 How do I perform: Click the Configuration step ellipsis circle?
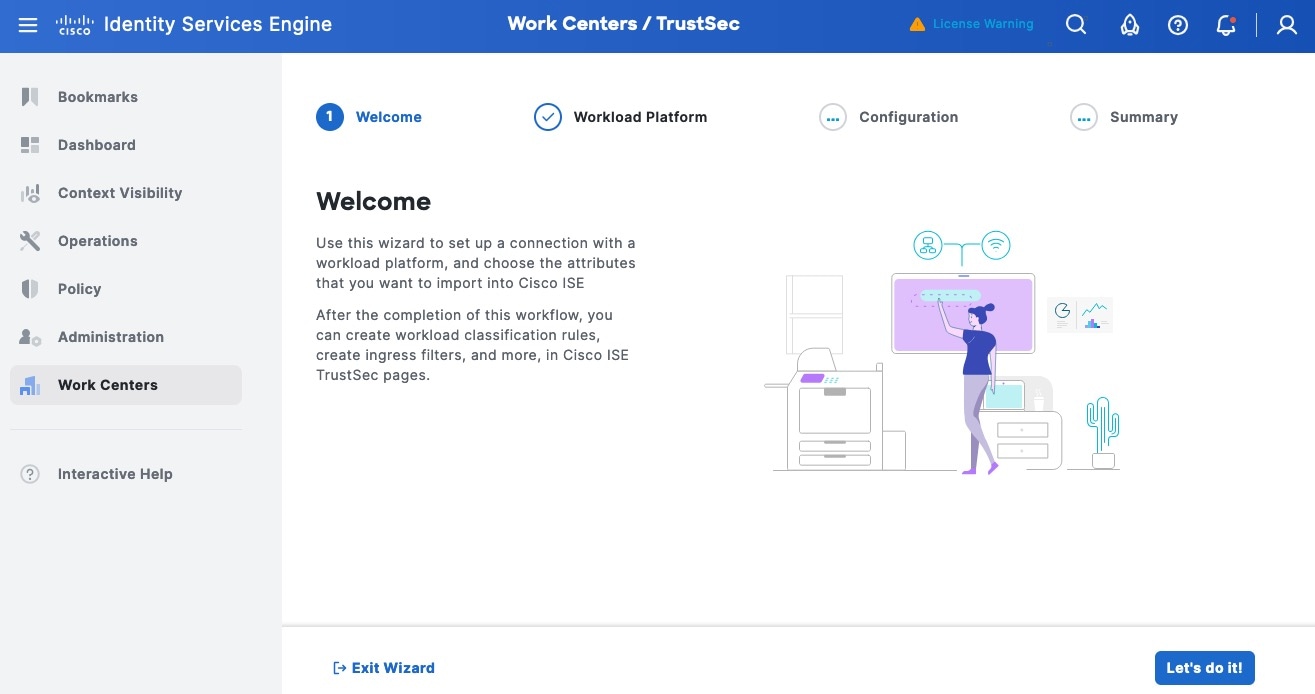coord(833,117)
